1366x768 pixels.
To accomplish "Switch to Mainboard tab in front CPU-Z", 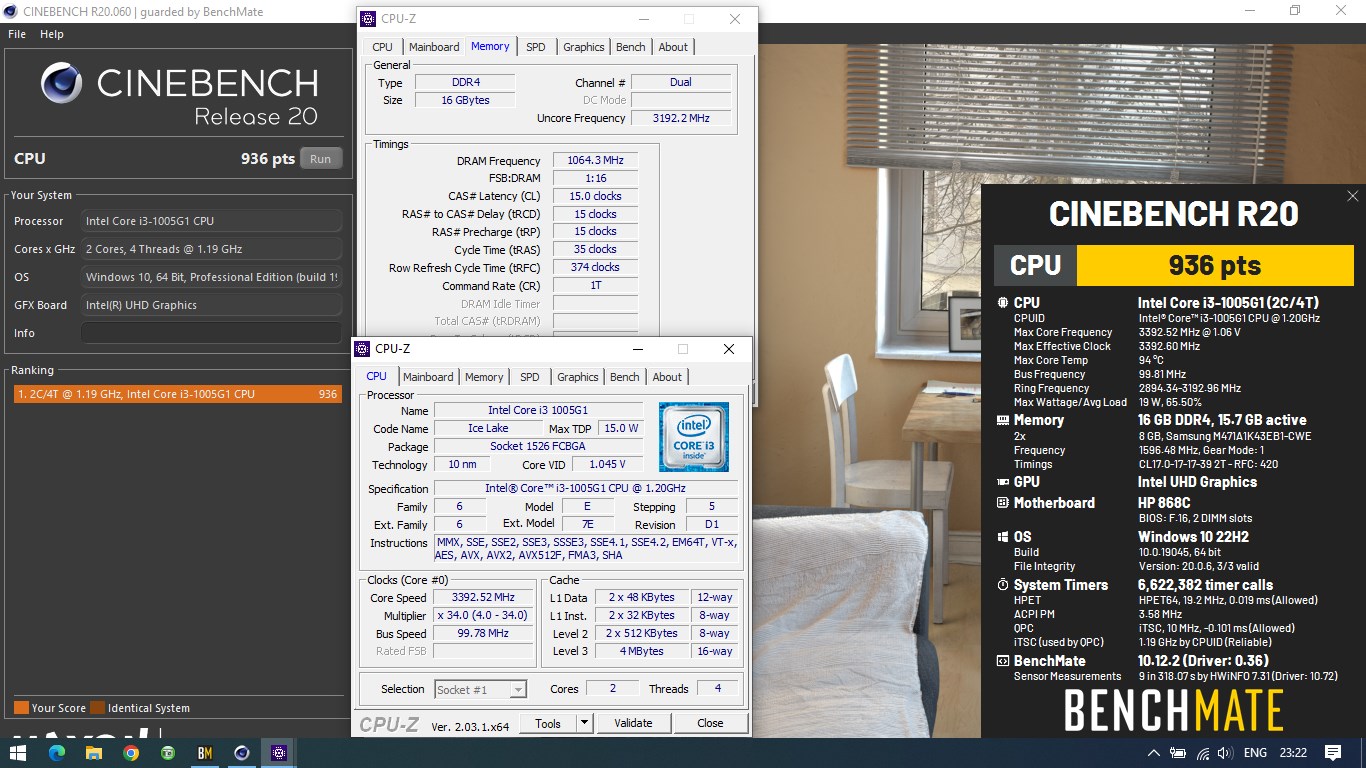I will (x=428, y=377).
